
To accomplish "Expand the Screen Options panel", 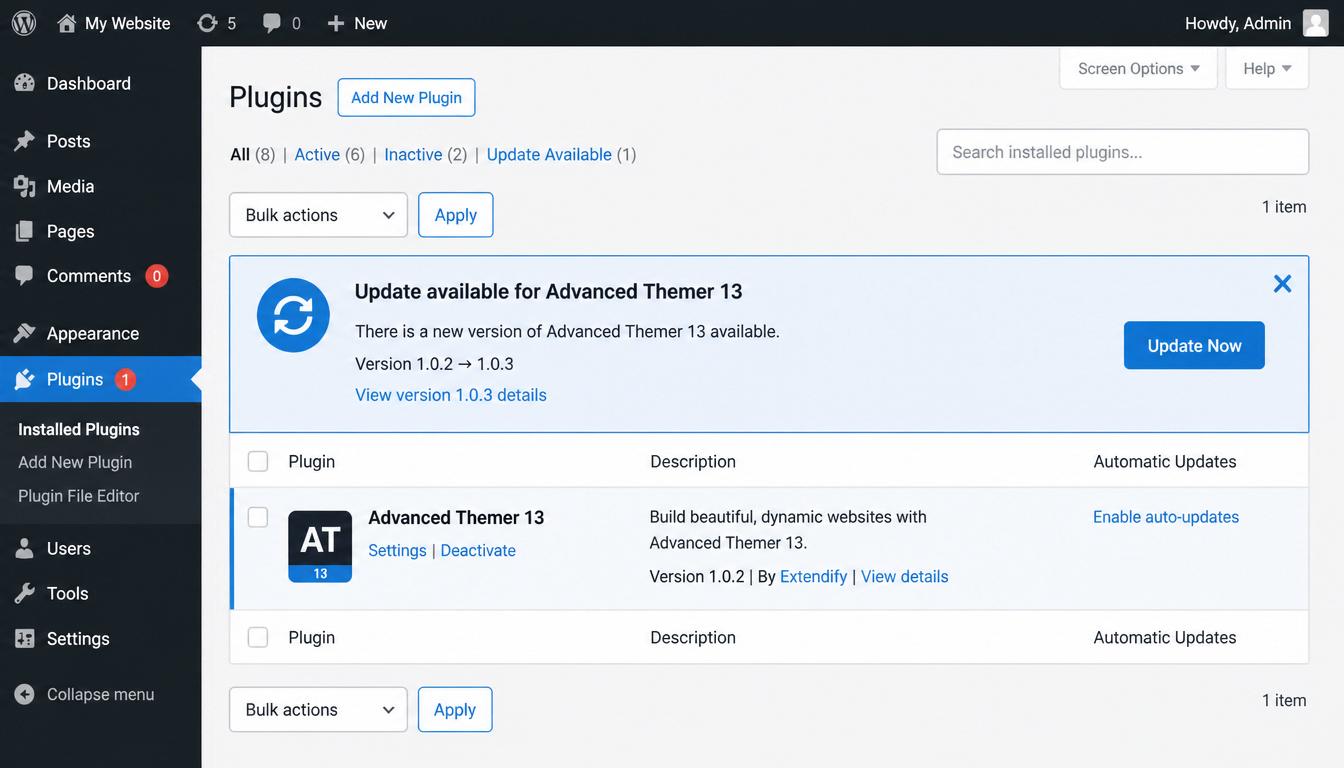I will click(x=1138, y=68).
